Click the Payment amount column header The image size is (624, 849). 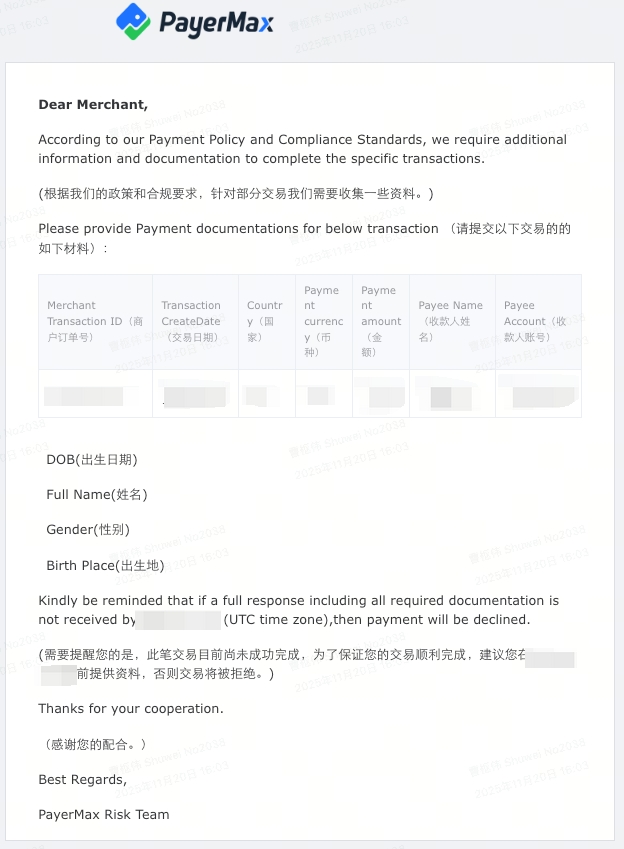click(381, 321)
